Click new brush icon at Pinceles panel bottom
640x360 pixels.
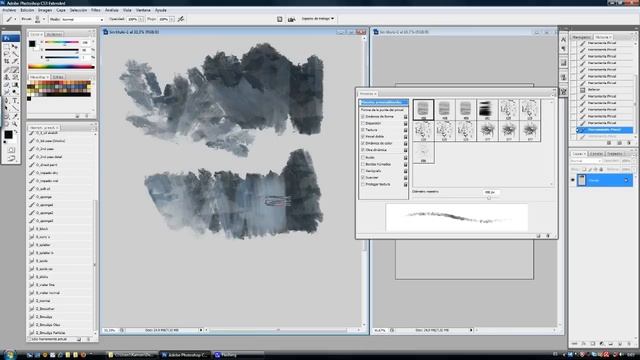click(539, 236)
